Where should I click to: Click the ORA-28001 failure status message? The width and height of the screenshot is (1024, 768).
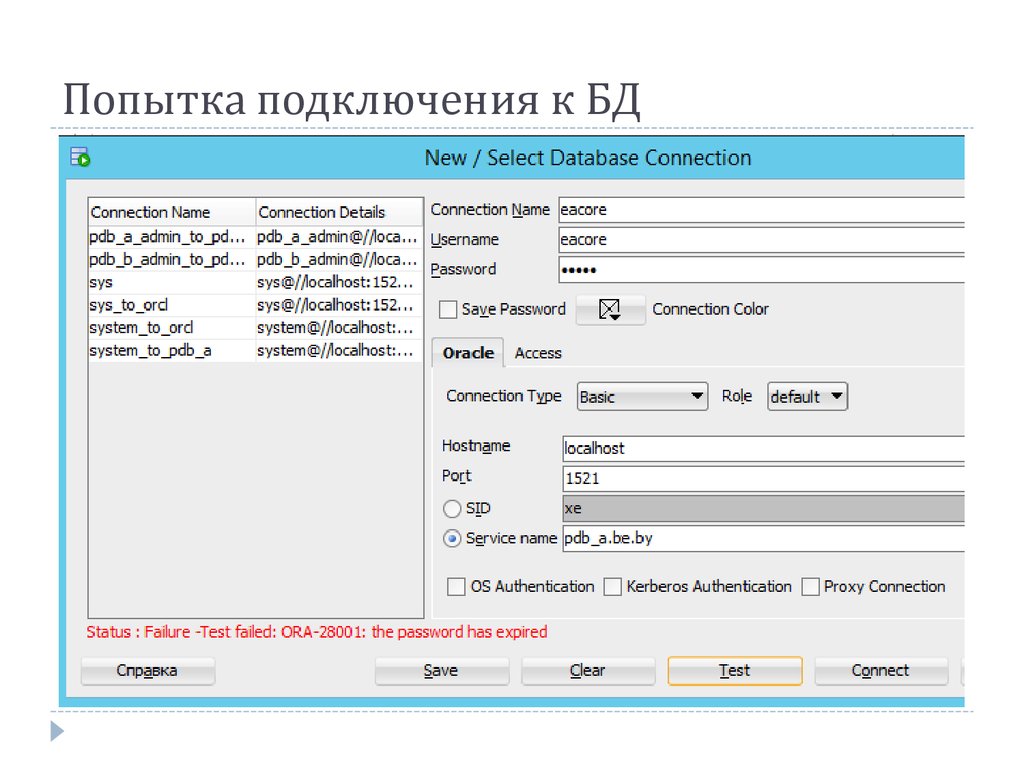[317, 632]
